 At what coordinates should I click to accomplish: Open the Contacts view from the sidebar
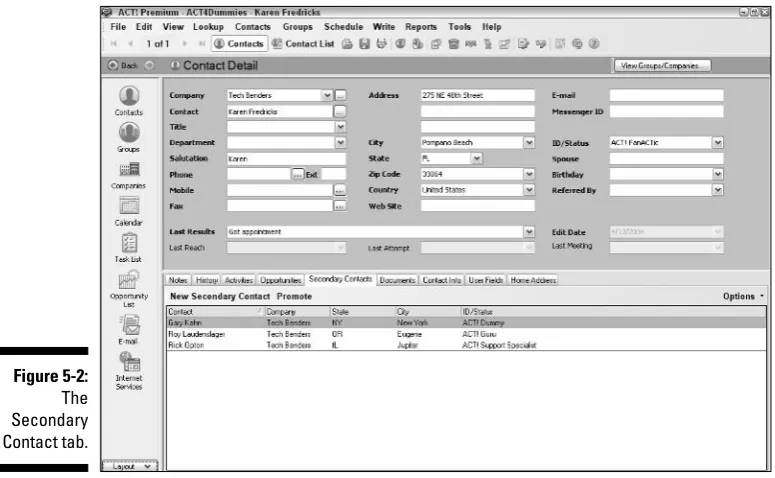coord(129,101)
